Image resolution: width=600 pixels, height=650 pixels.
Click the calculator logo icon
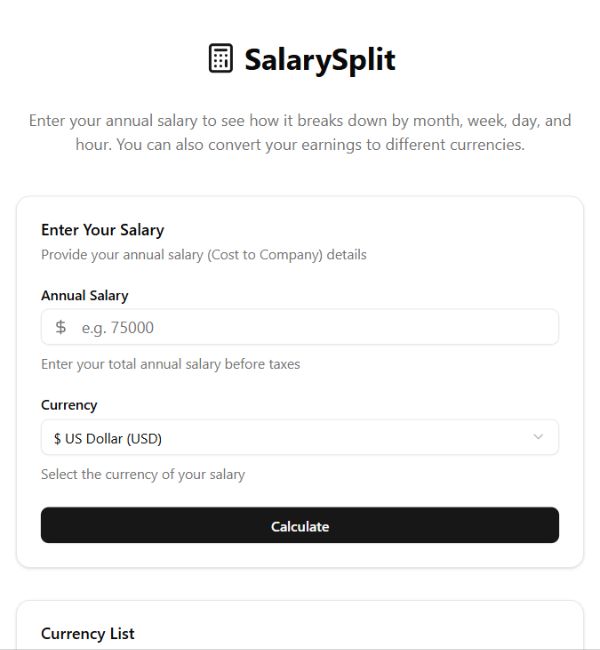[x=220, y=59]
